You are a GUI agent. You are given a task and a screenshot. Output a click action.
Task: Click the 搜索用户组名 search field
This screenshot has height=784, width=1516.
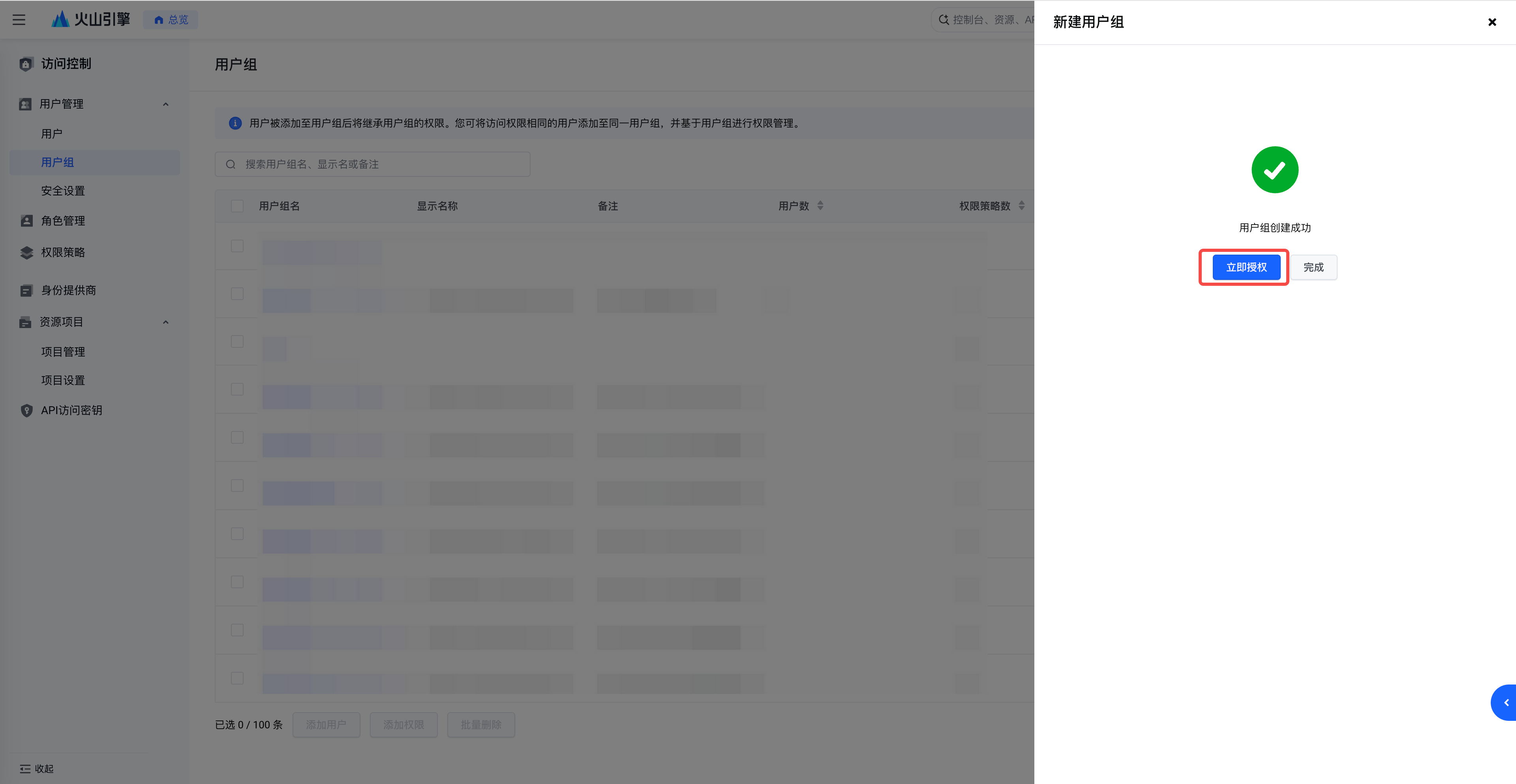[x=373, y=164]
